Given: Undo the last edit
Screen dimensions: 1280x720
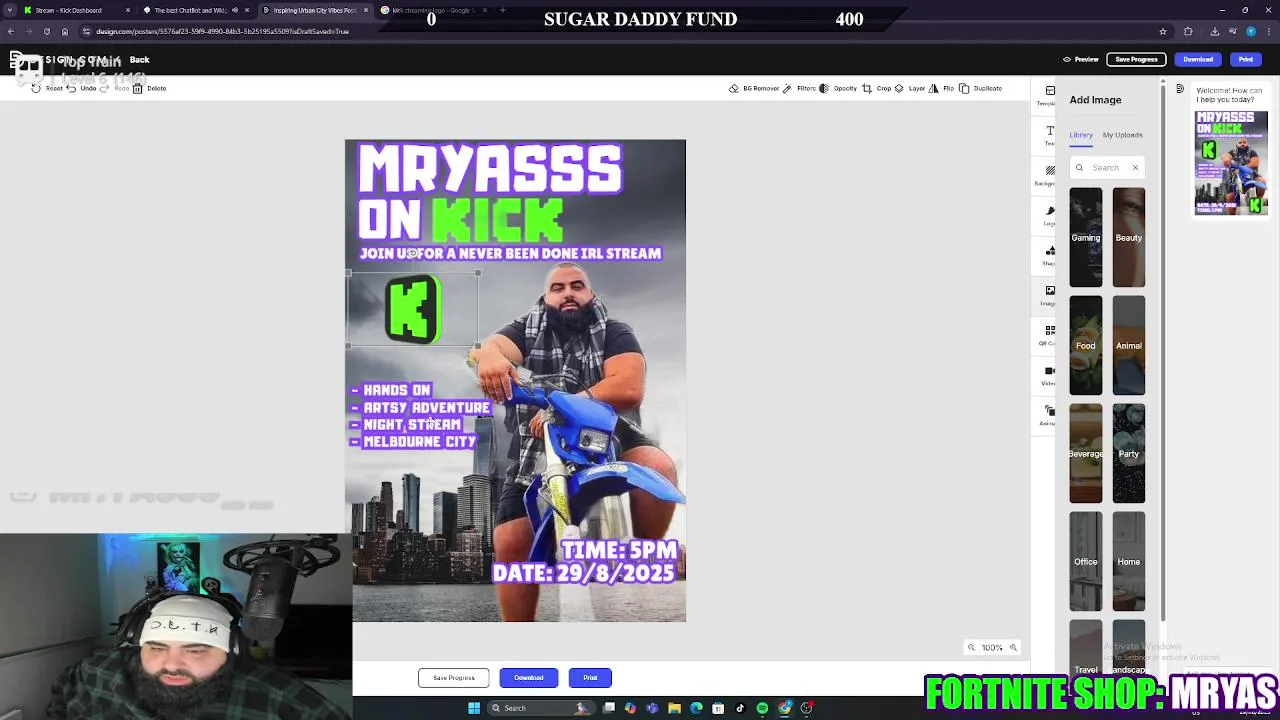Looking at the screenshot, I should tap(81, 88).
